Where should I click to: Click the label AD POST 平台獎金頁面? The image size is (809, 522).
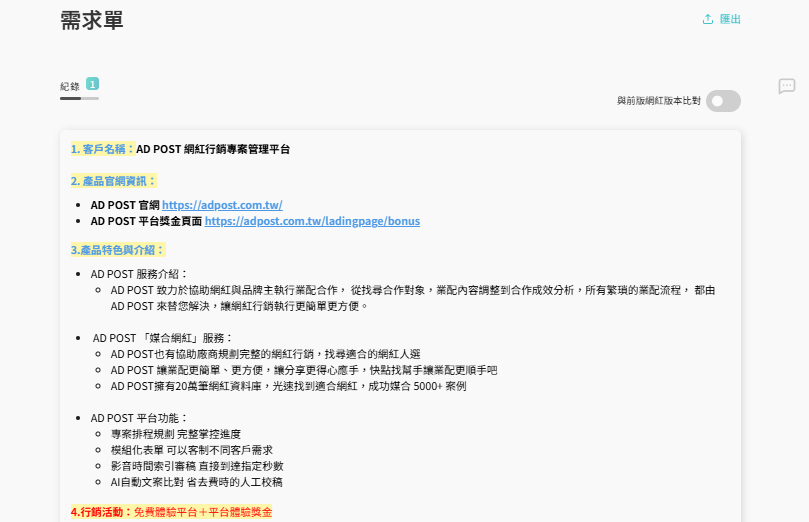(146, 221)
